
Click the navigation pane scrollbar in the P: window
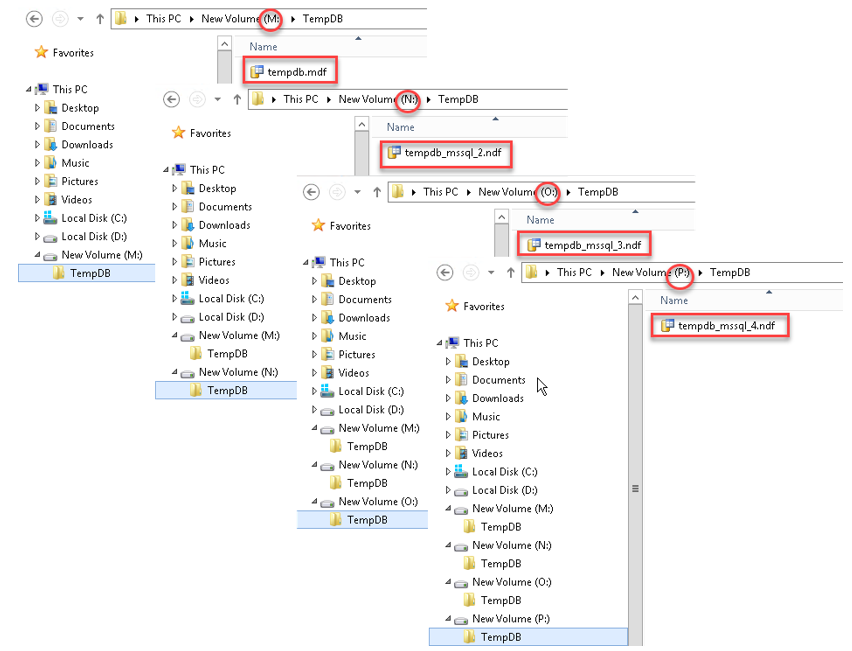(635, 488)
